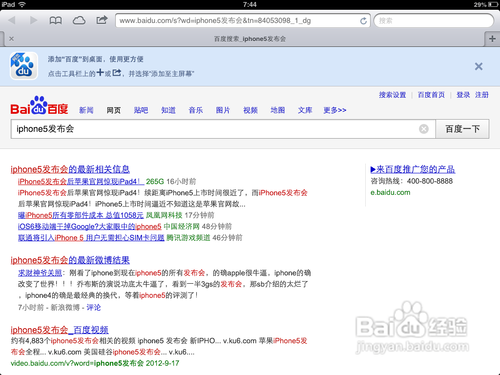Tap the share arrow icon in toolbar
The width and height of the screenshot is (500, 375).
102,20
